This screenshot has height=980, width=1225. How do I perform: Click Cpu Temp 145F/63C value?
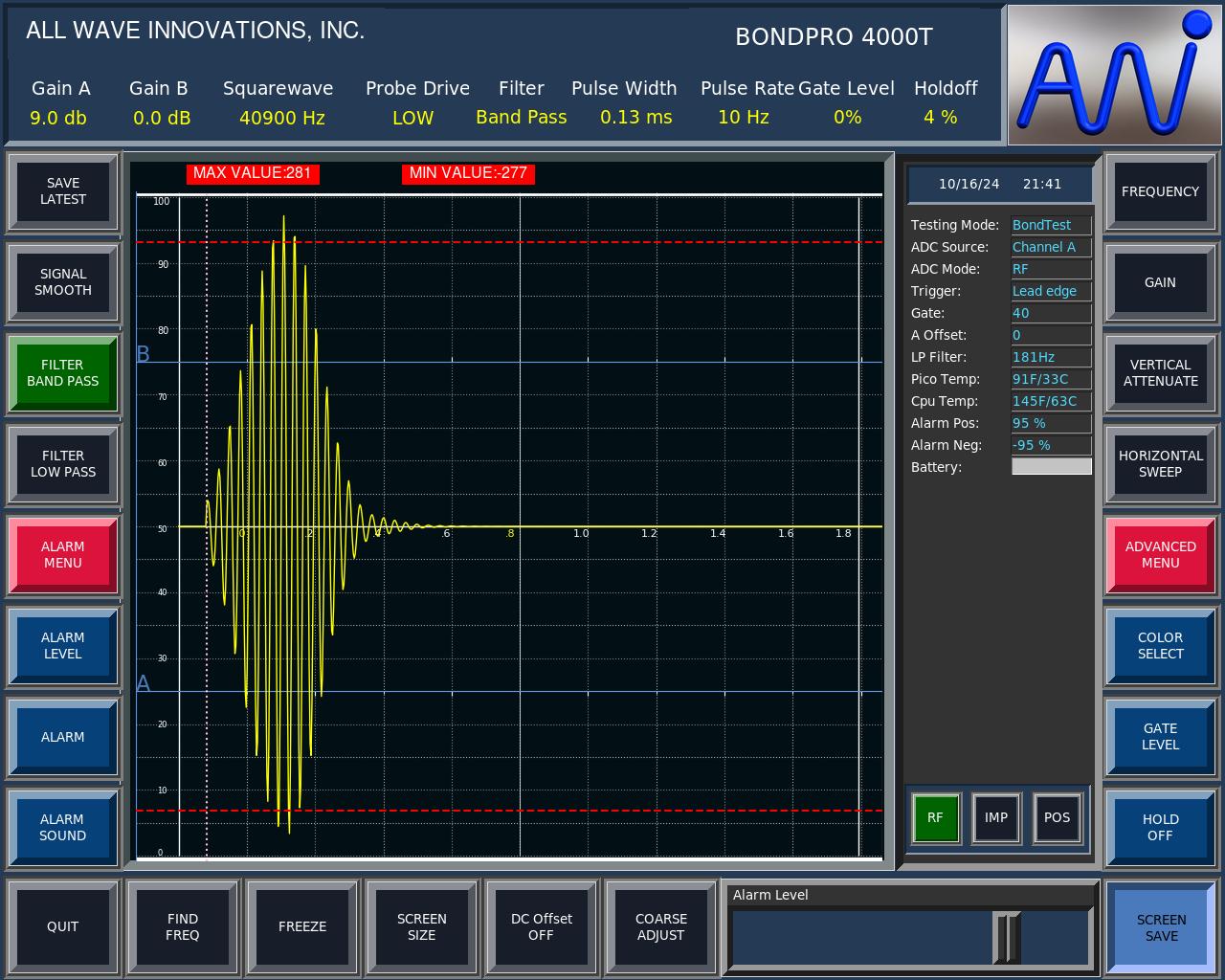click(1051, 402)
